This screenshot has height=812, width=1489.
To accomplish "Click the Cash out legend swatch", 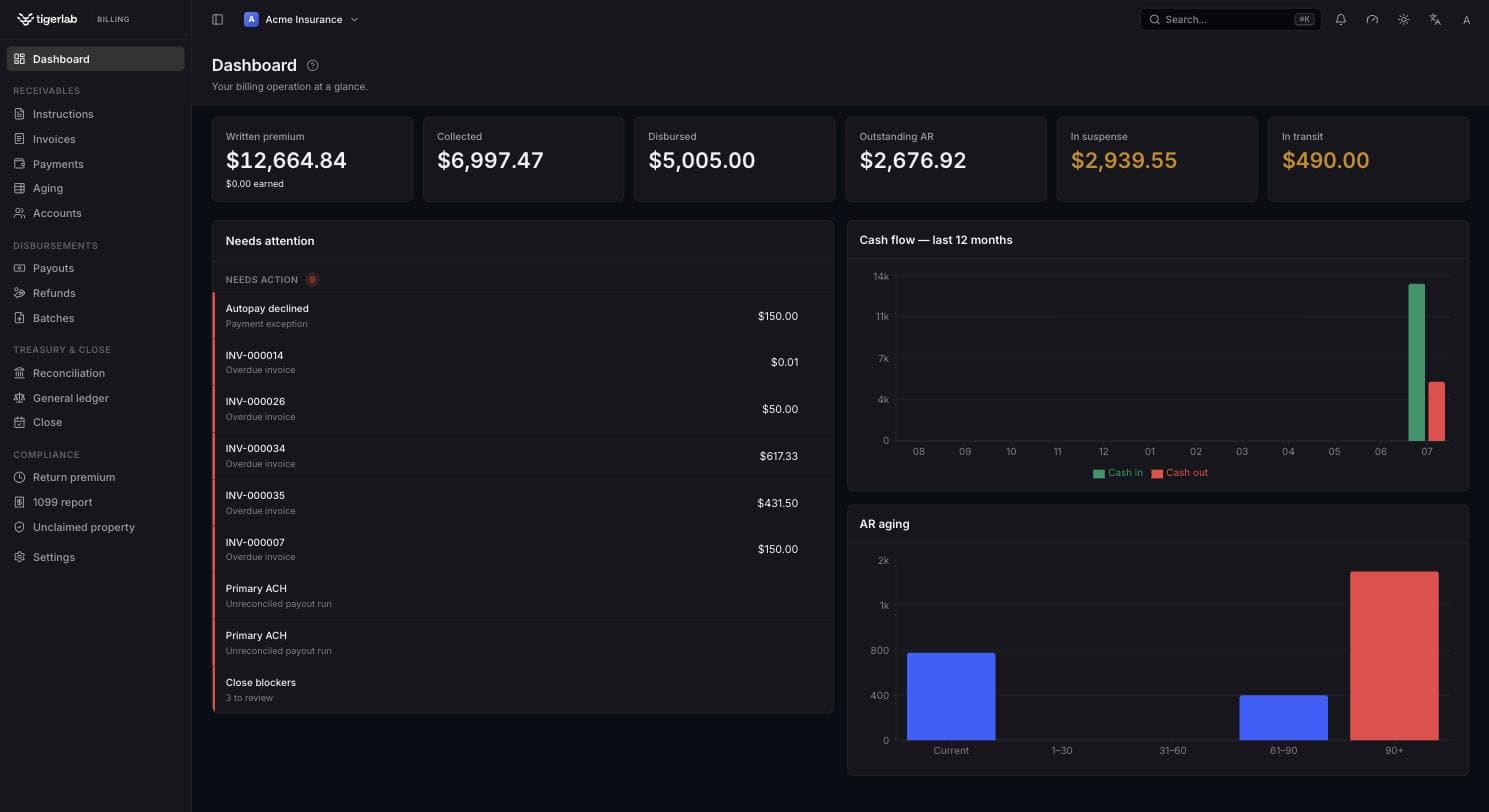I will (1157, 474).
